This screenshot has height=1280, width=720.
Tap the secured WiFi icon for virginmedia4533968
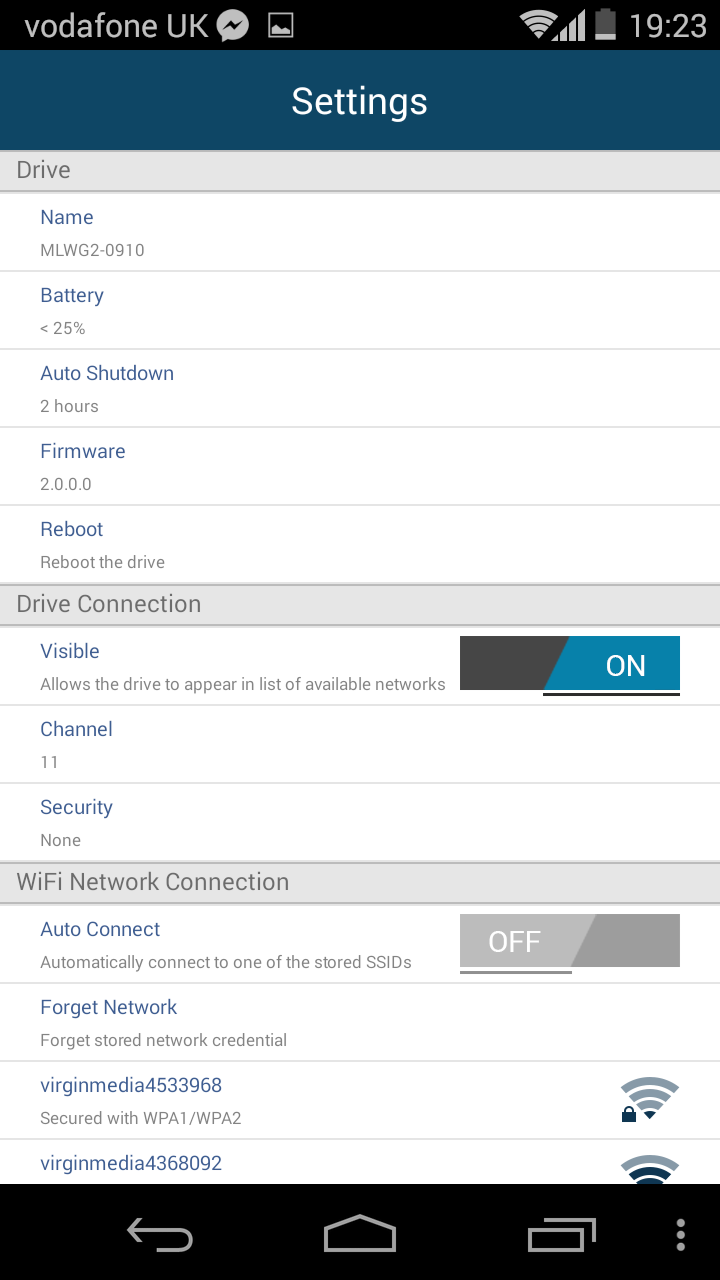tap(649, 1099)
